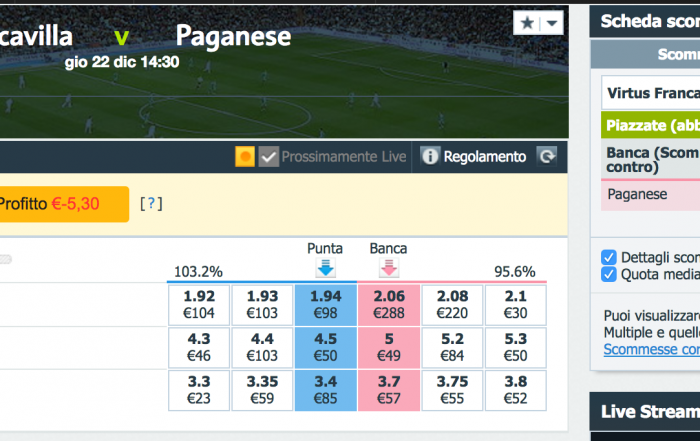Open the [?] profit help link
Screen dimensions: 700x441
tap(151, 204)
